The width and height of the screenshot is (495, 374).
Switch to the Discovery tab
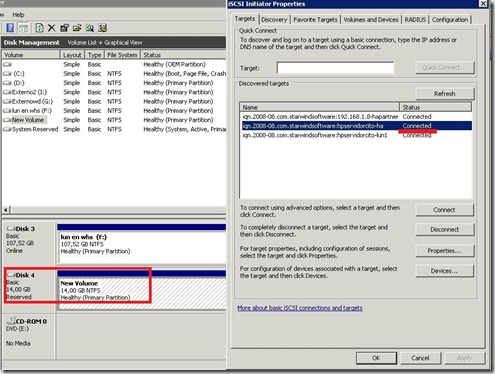tap(274, 20)
